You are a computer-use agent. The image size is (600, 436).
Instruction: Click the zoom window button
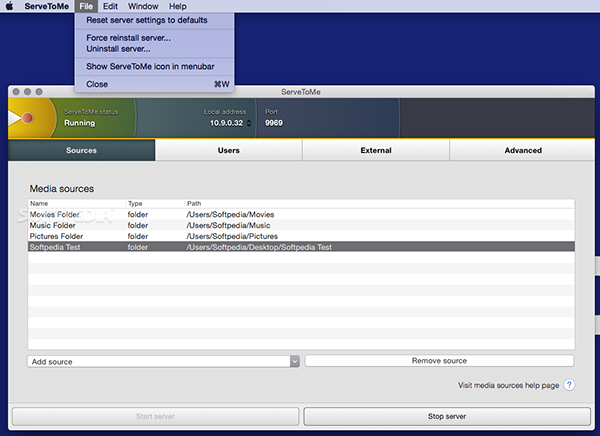[39, 91]
